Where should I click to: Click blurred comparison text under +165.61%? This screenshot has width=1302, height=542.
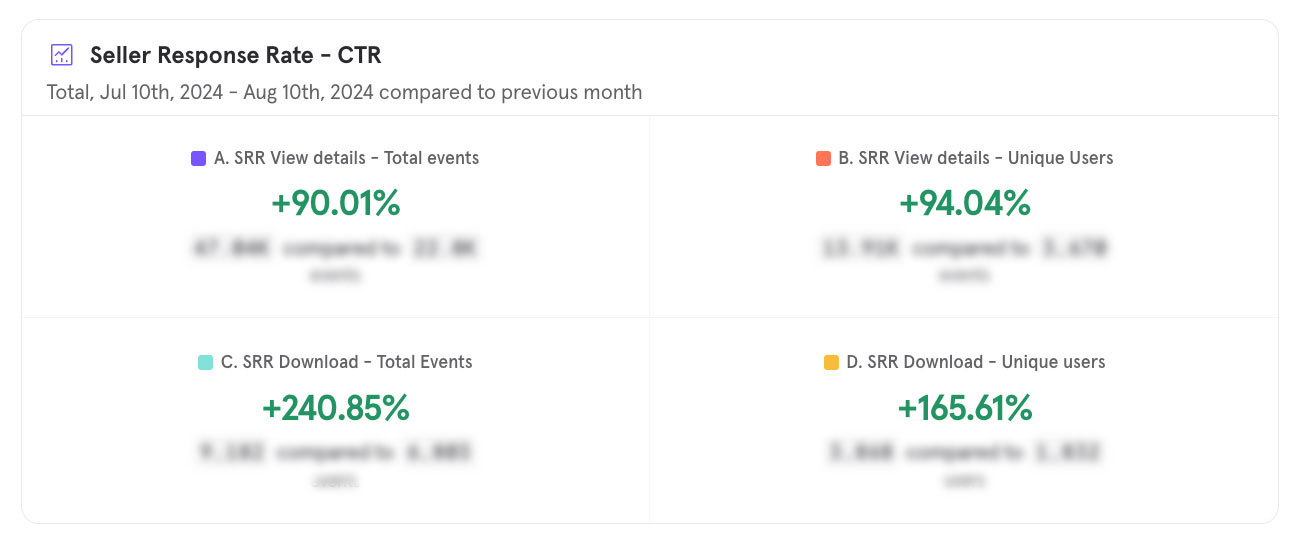[964, 452]
